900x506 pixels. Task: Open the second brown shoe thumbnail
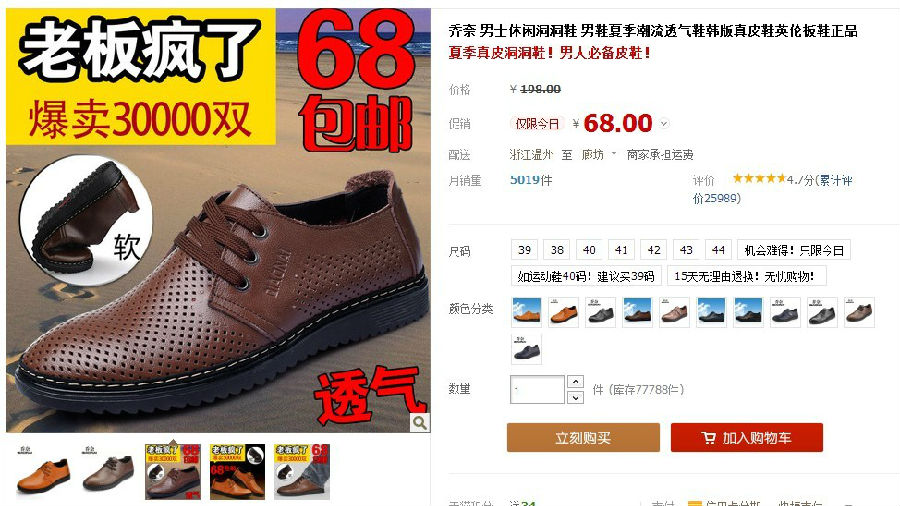[108, 472]
